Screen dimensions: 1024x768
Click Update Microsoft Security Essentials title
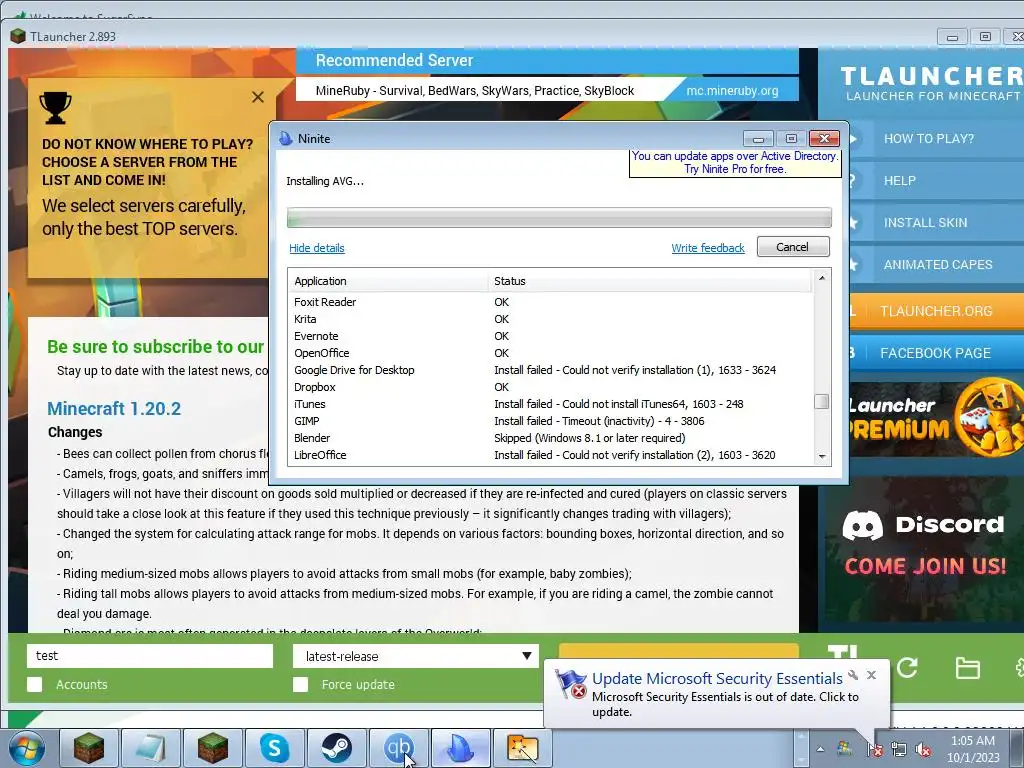coord(717,678)
